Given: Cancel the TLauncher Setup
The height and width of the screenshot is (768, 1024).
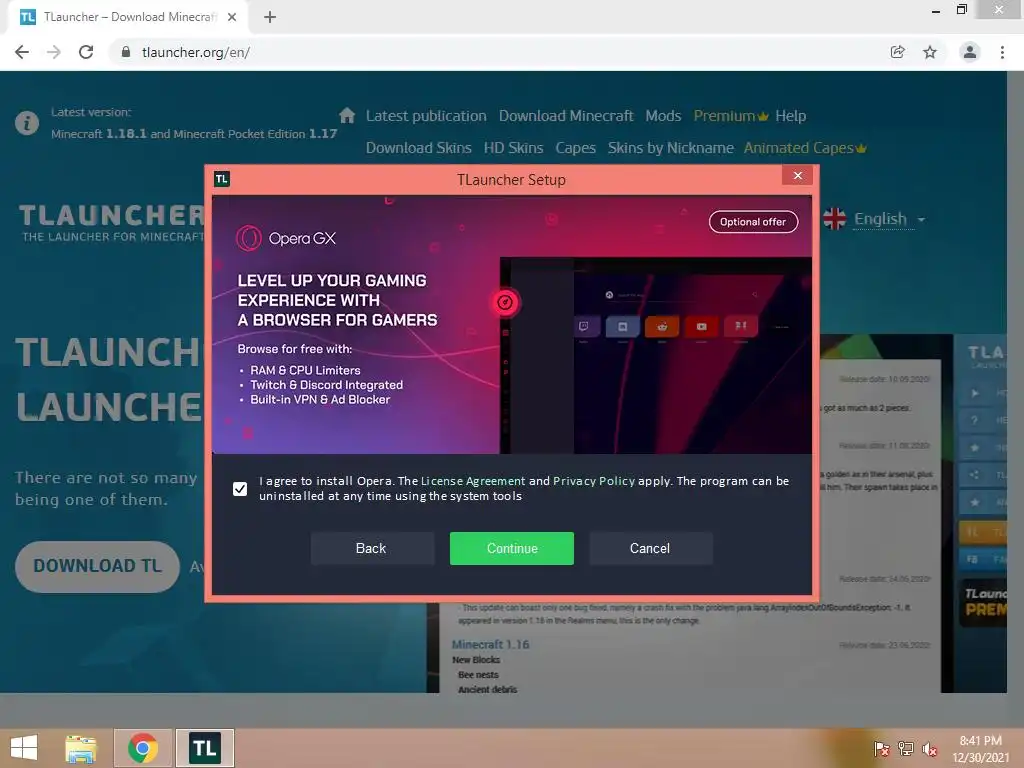Looking at the screenshot, I should [650, 548].
